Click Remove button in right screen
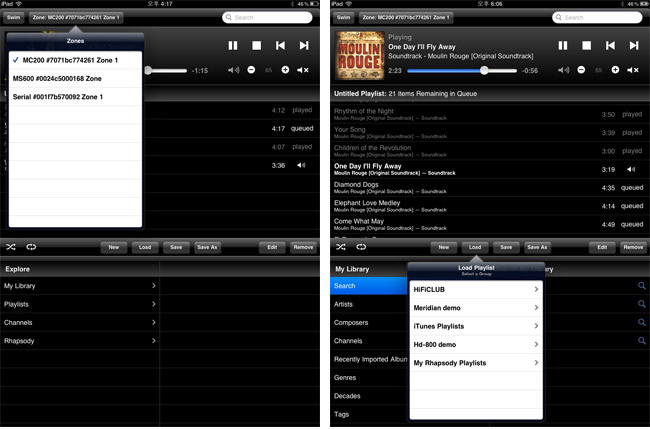This screenshot has height=429, width=650. (633, 247)
